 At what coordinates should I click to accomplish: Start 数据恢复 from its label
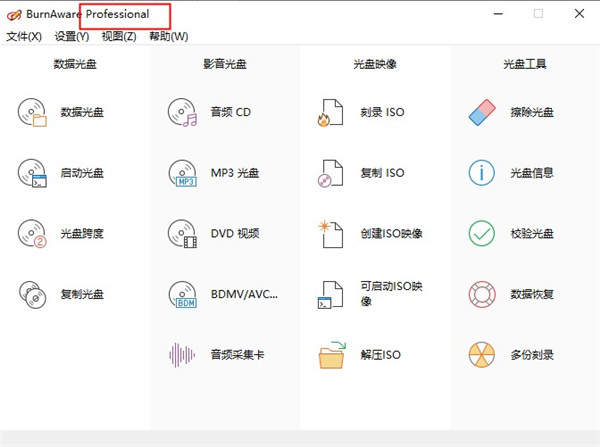tap(532, 294)
